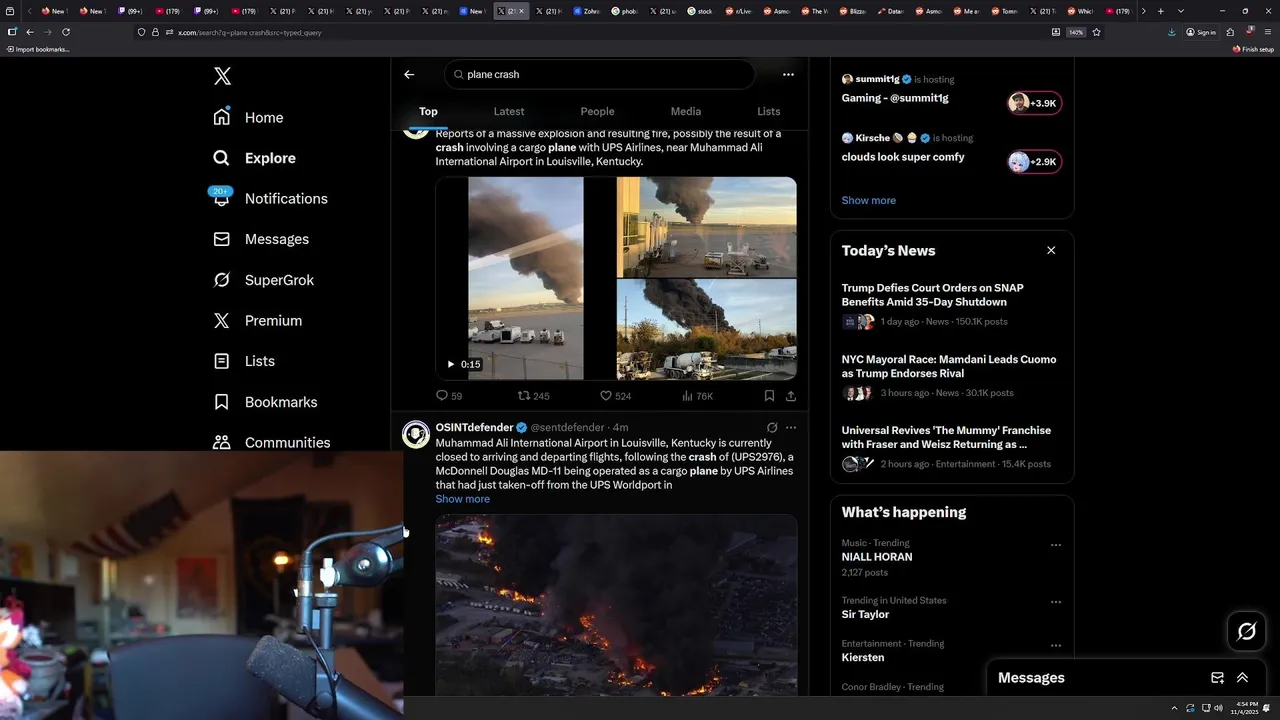The height and width of the screenshot is (720, 1280).
Task: Open the floating Grok button
Action: 1246,631
